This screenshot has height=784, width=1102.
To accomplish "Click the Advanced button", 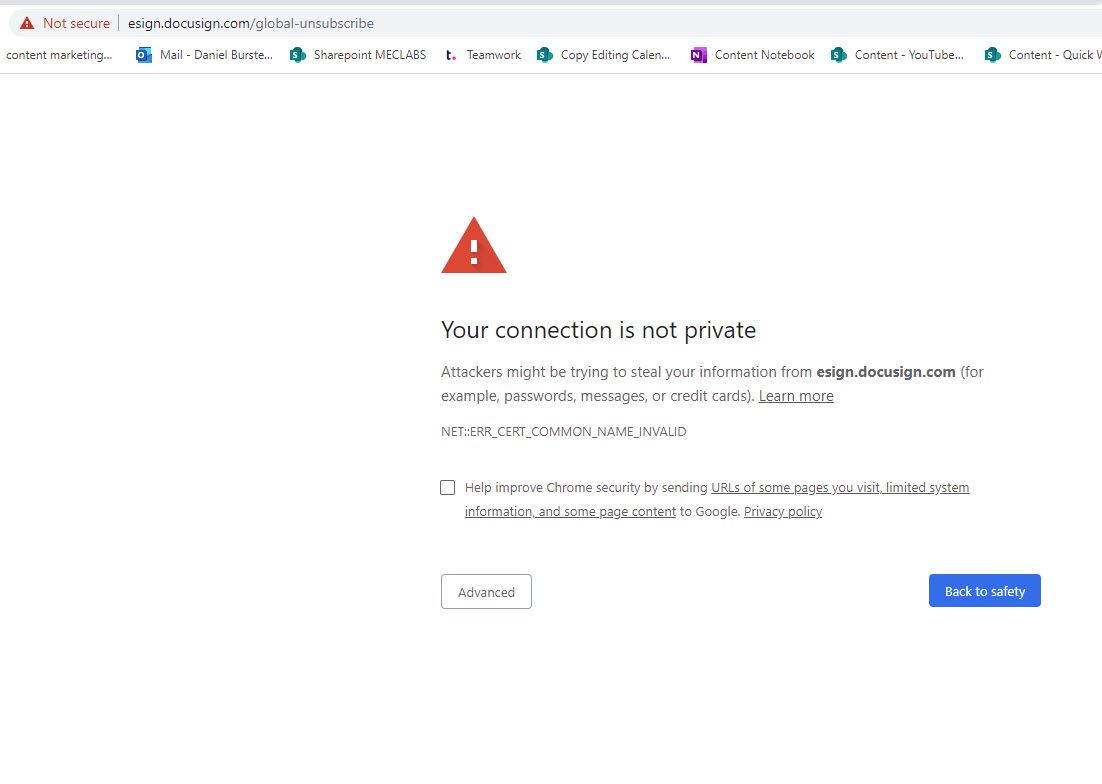I will click(486, 592).
